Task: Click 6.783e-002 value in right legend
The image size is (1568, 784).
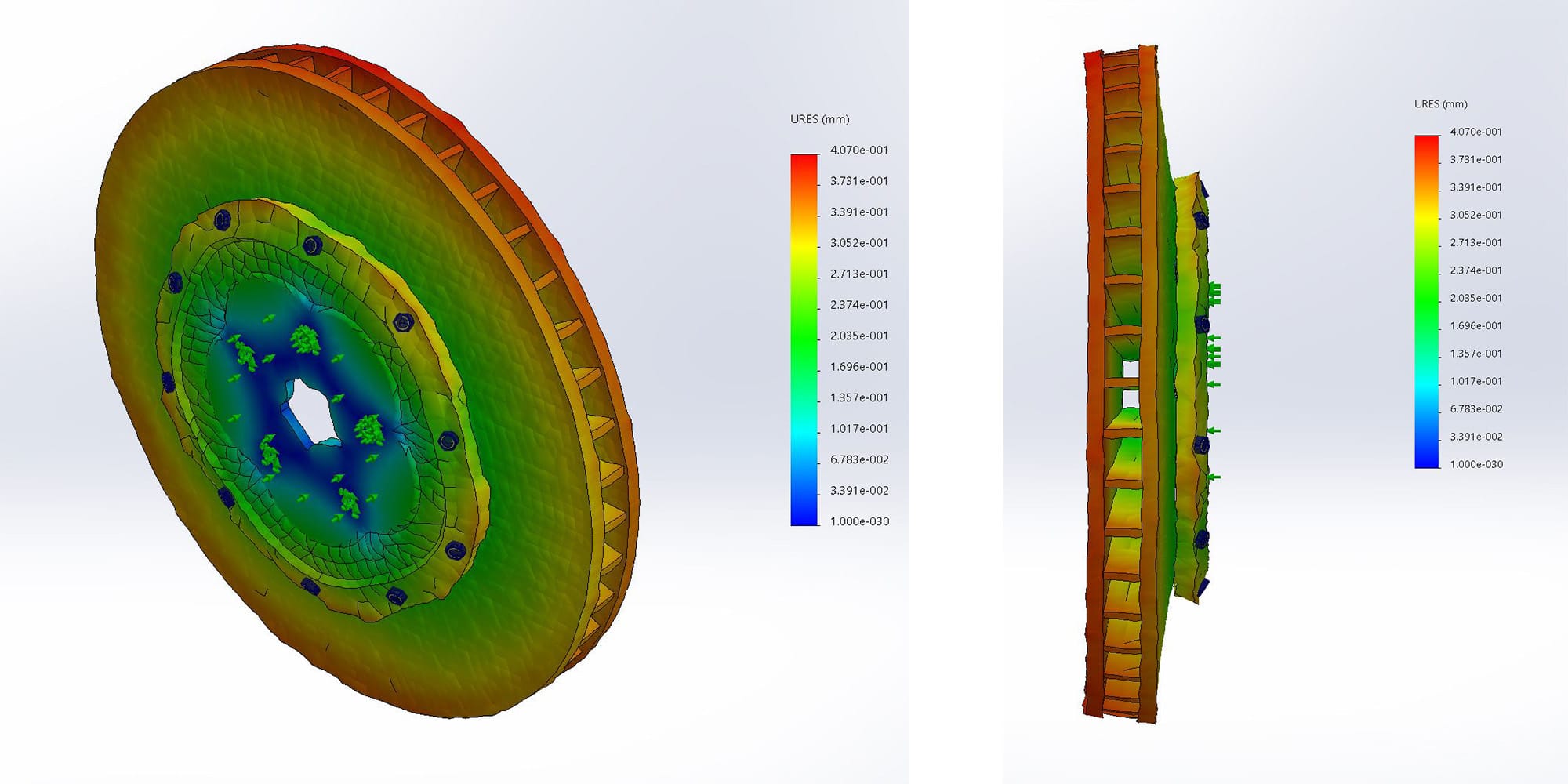Action: click(x=1476, y=409)
